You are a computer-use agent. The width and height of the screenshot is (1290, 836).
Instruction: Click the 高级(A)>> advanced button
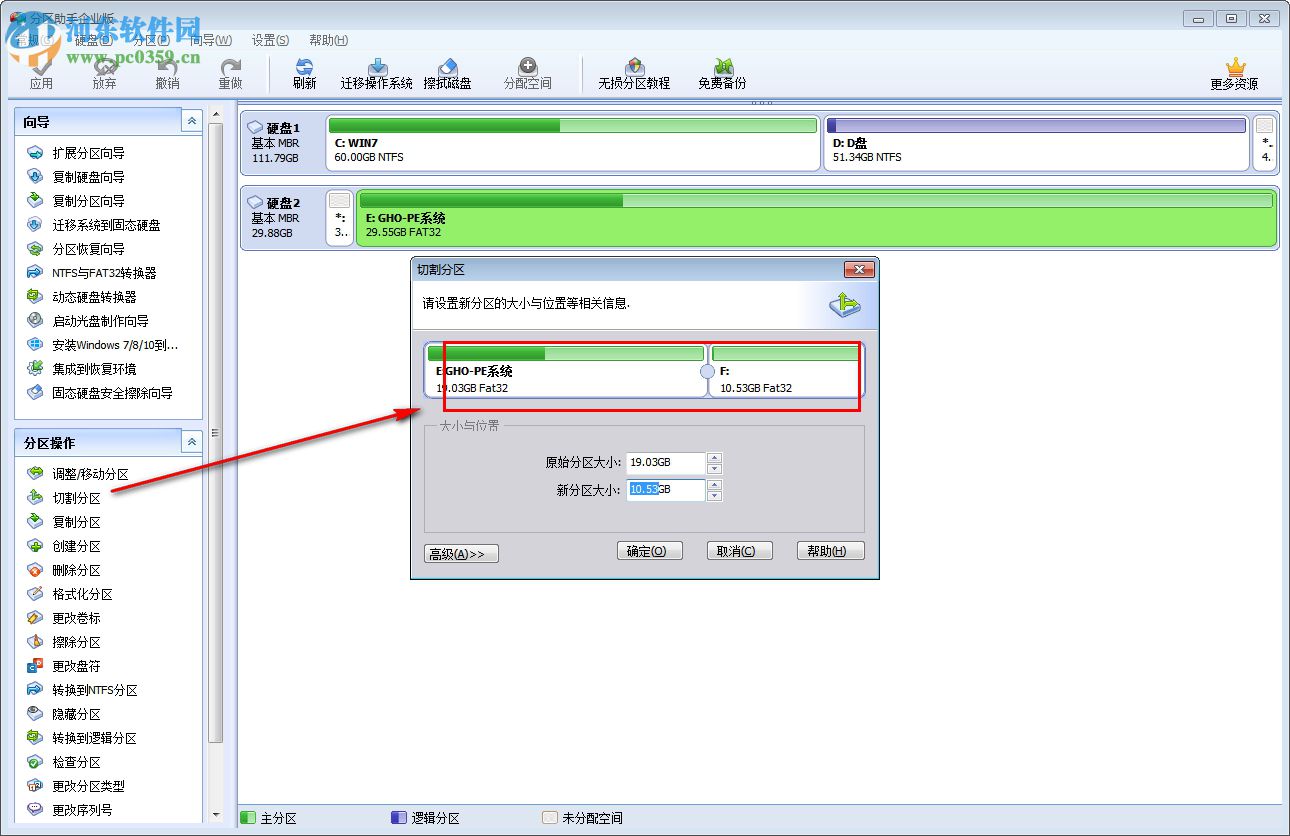(460, 550)
